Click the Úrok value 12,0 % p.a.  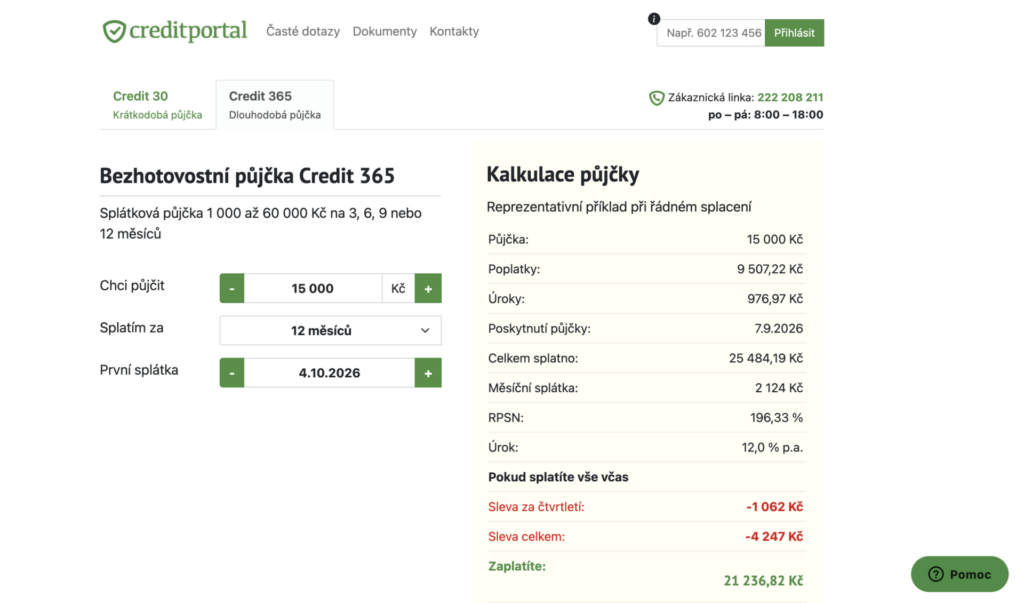[x=772, y=448]
